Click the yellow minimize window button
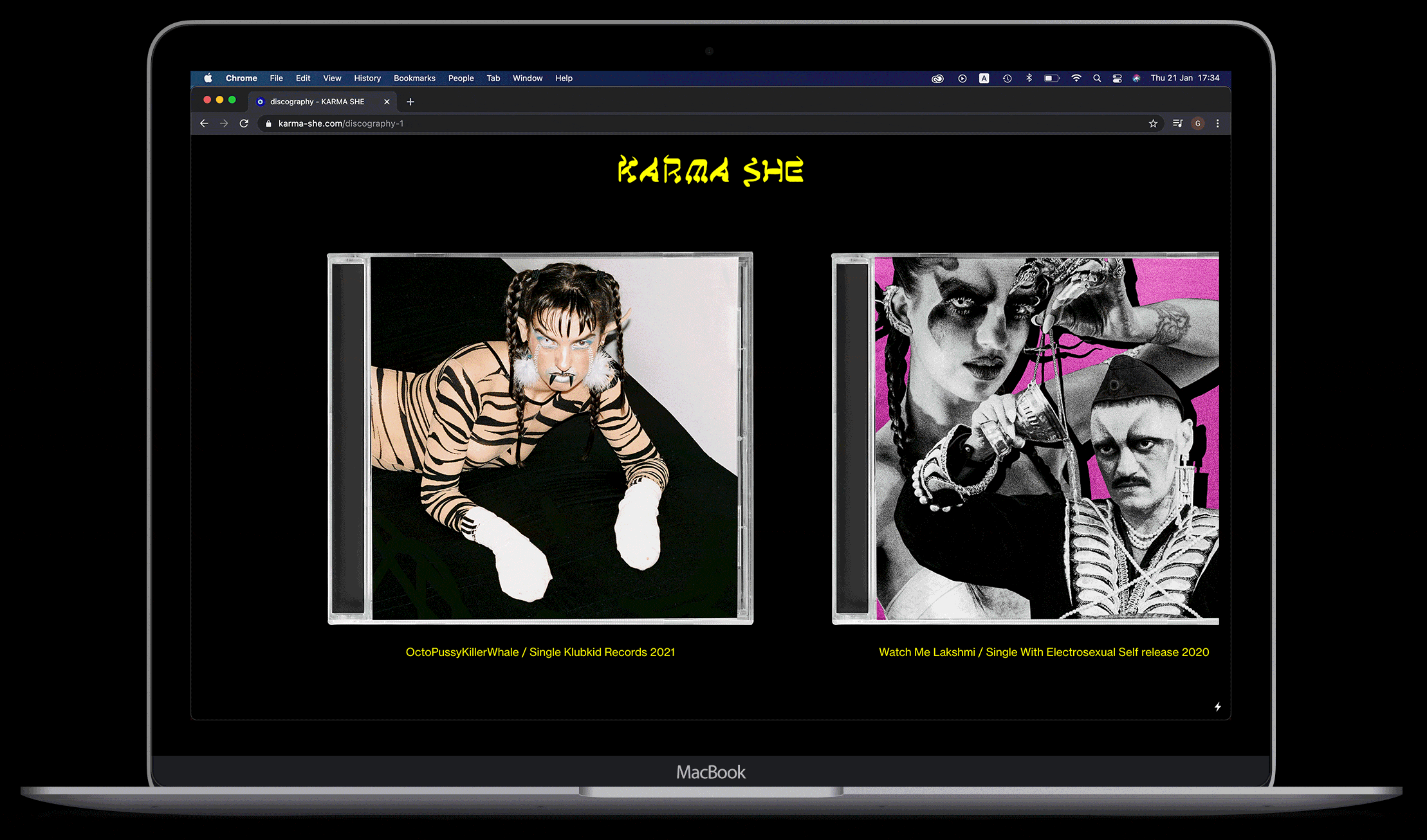The width and height of the screenshot is (1427, 840). (220, 100)
